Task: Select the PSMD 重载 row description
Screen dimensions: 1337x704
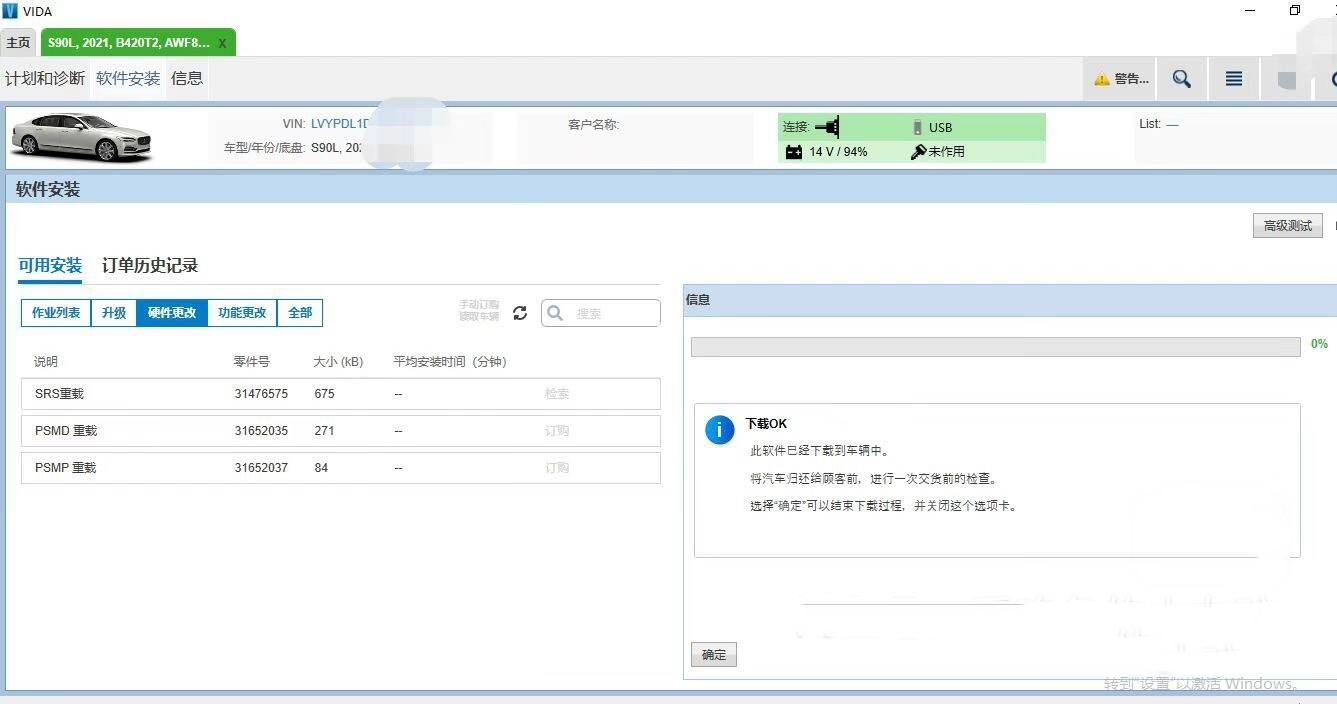Action: pos(66,431)
